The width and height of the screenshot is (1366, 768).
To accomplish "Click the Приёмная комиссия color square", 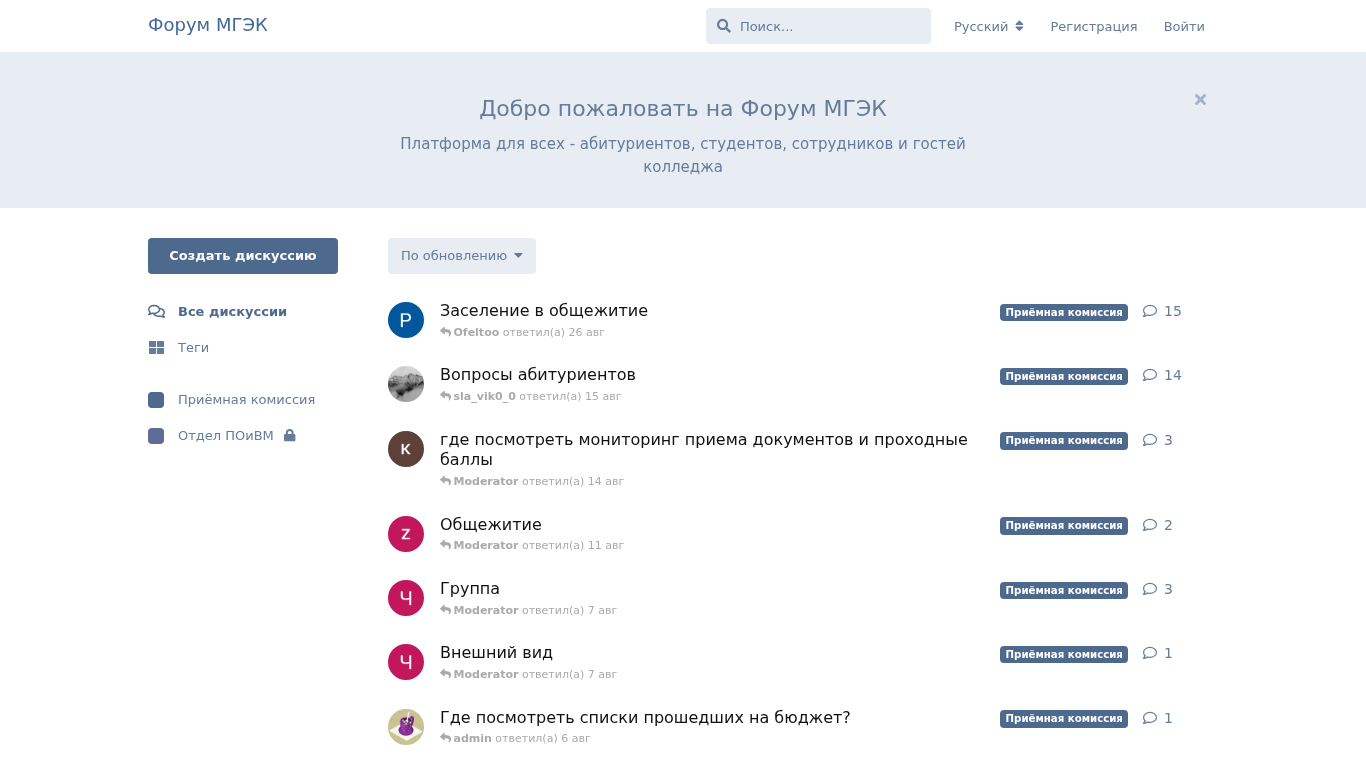I will click(156, 400).
